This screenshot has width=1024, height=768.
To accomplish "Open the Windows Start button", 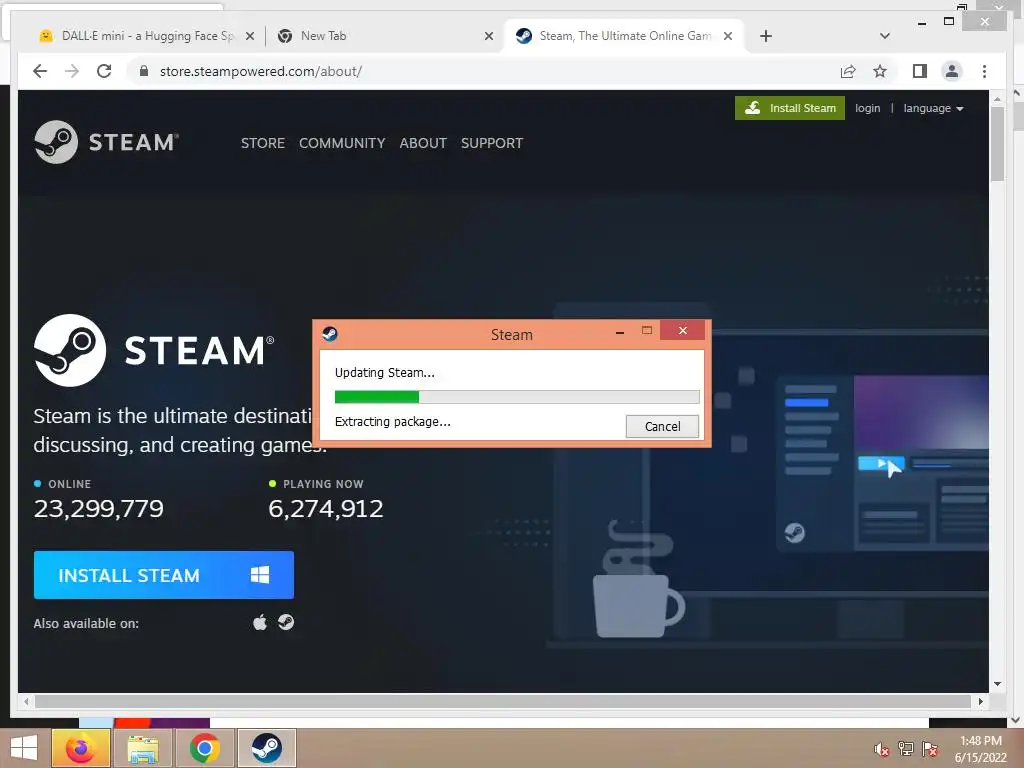I will 24,748.
